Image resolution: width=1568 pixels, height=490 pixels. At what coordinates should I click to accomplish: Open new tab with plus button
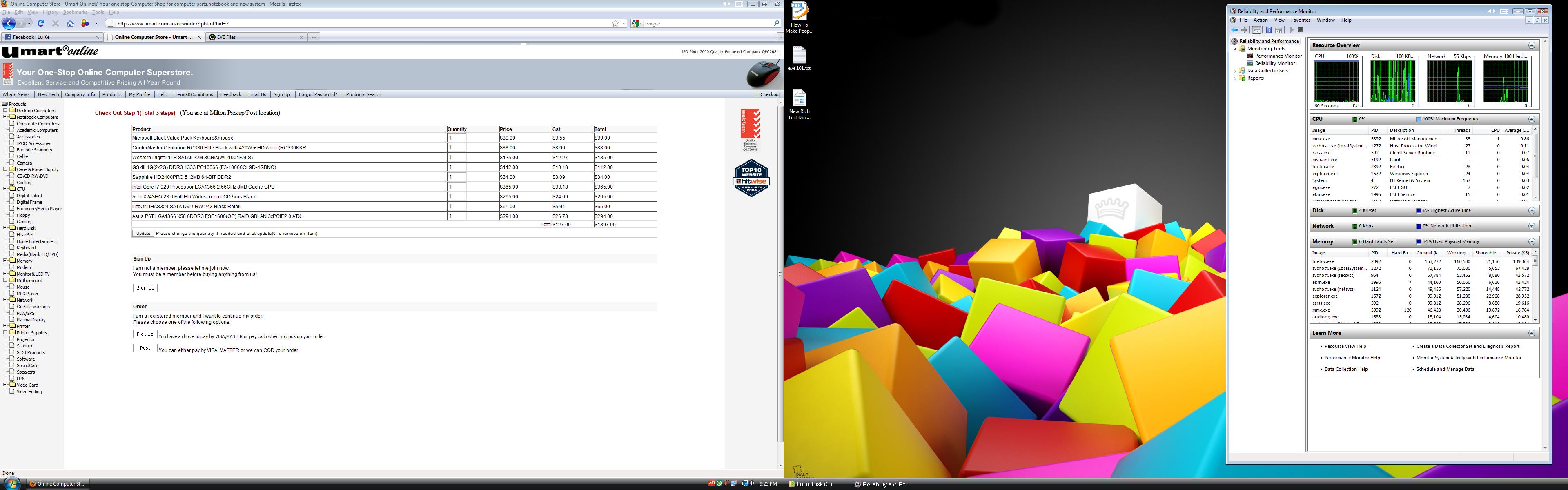(x=314, y=37)
